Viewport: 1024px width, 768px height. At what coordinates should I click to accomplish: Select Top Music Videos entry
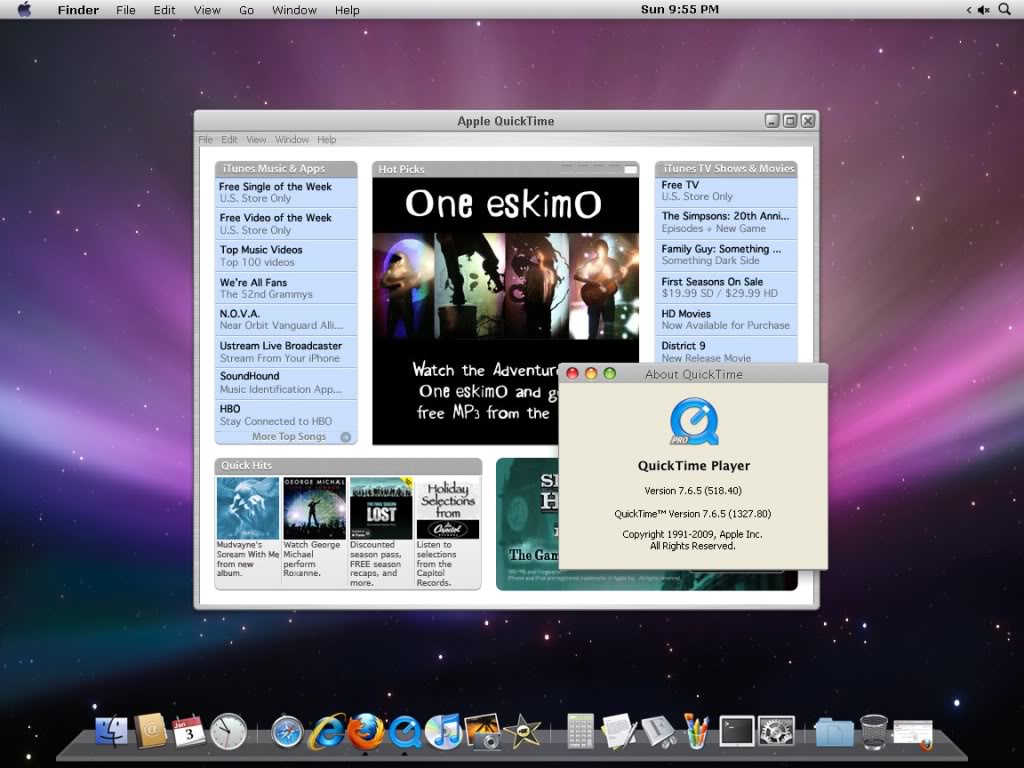click(x=286, y=256)
